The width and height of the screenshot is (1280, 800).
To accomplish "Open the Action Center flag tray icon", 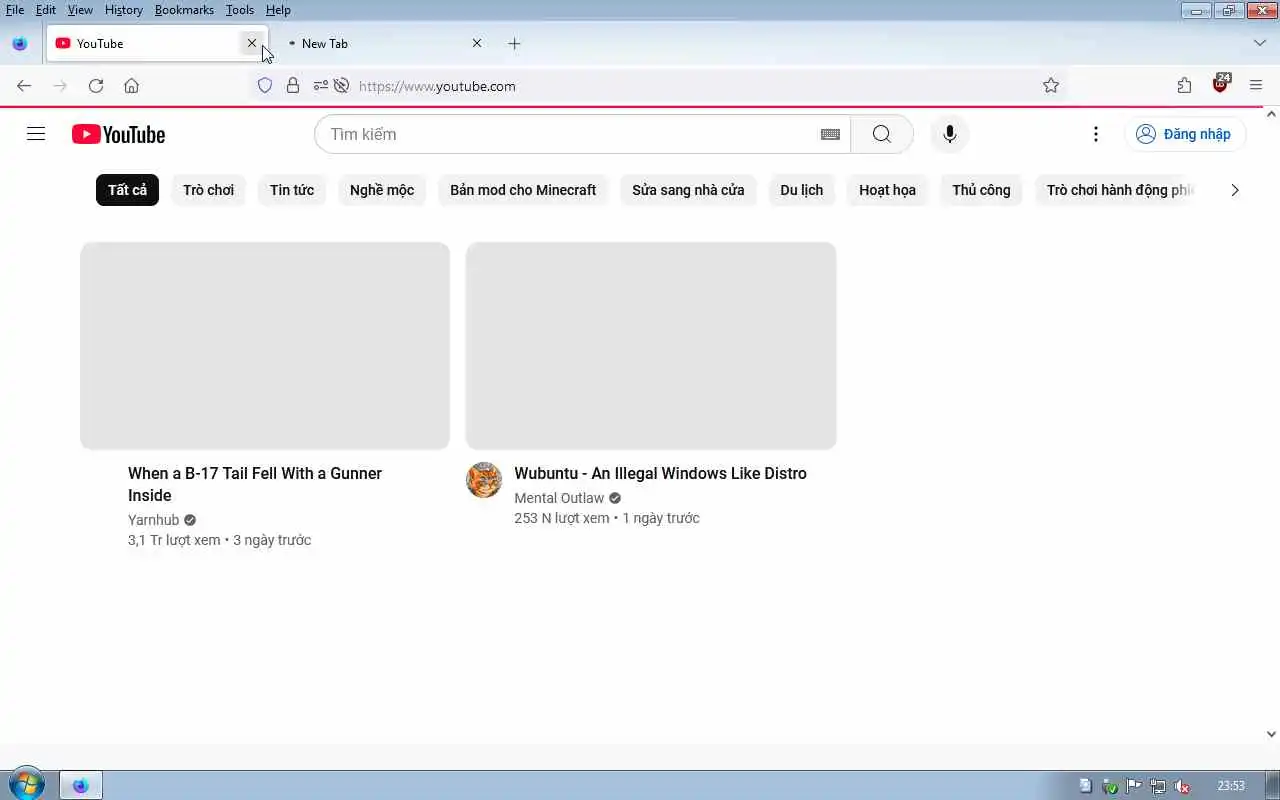I will coord(1134,786).
